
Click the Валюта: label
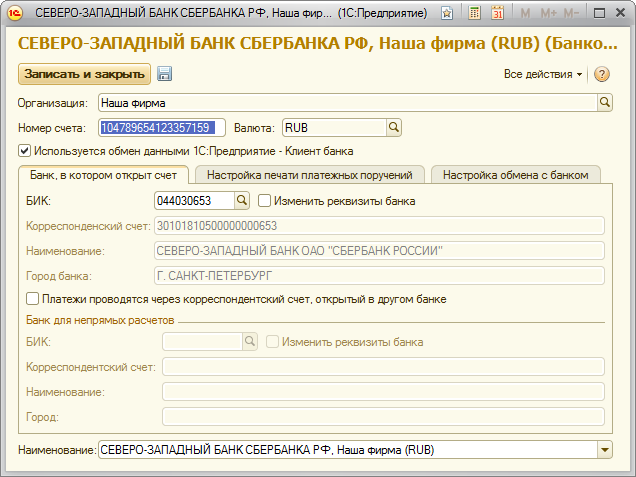(254, 128)
